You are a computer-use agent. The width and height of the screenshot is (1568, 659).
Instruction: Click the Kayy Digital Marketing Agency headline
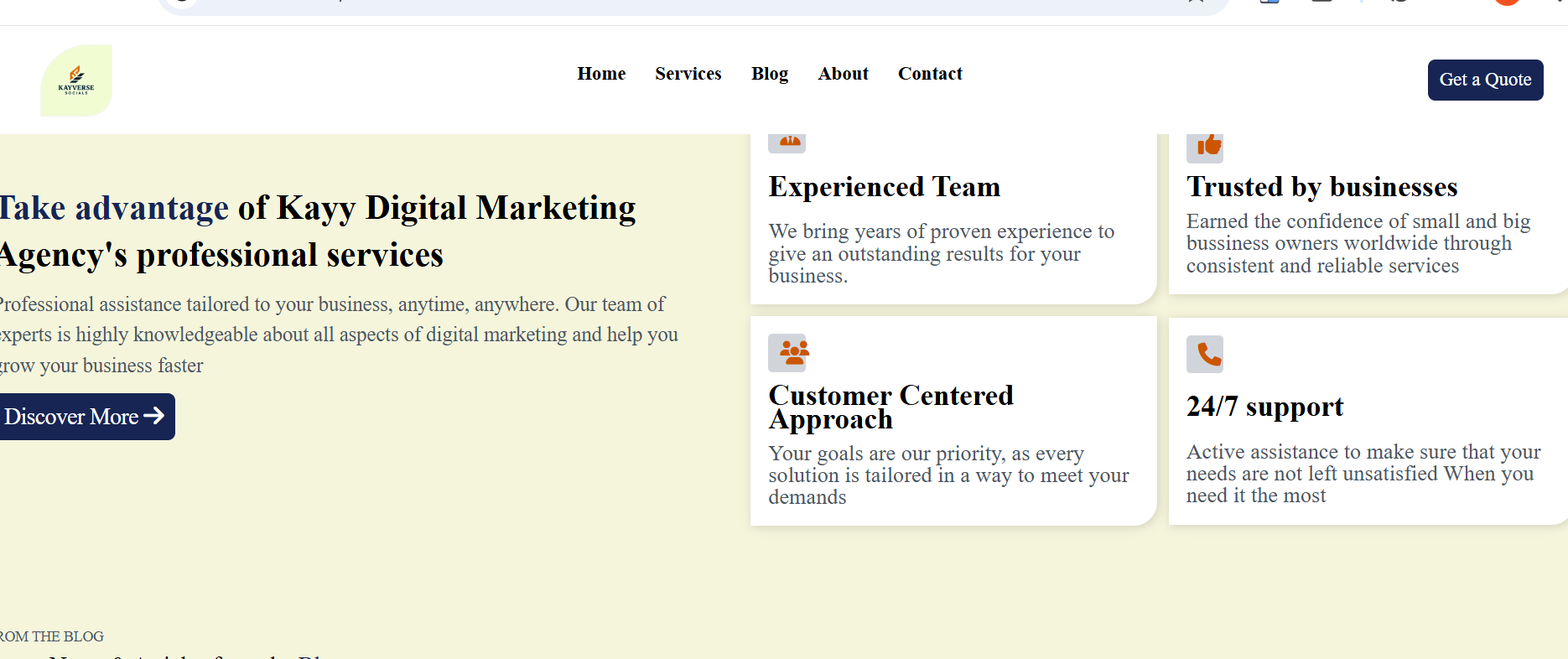click(317, 231)
